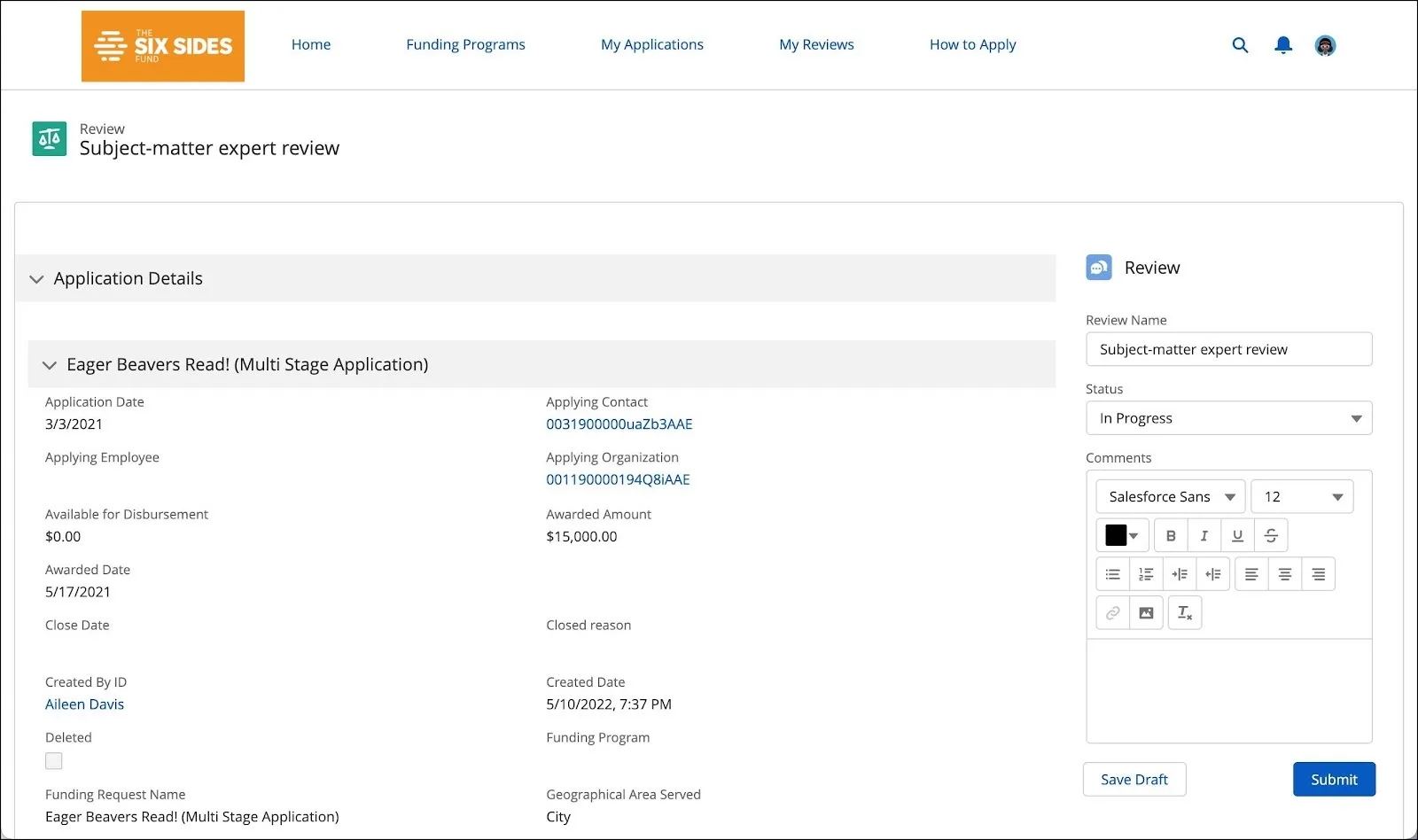Open the How to Apply tab
The height and width of the screenshot is (840, 1418).
point(973,44)
